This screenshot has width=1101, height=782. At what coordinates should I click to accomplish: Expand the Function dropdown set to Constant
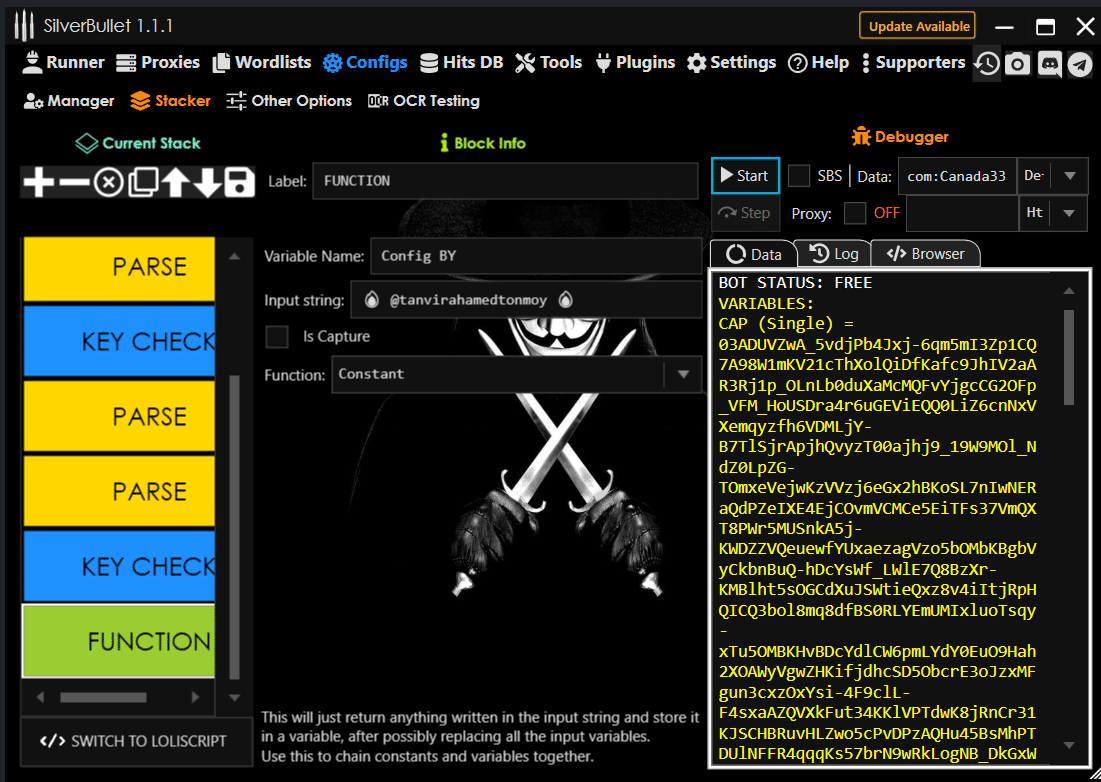[683, 374]
